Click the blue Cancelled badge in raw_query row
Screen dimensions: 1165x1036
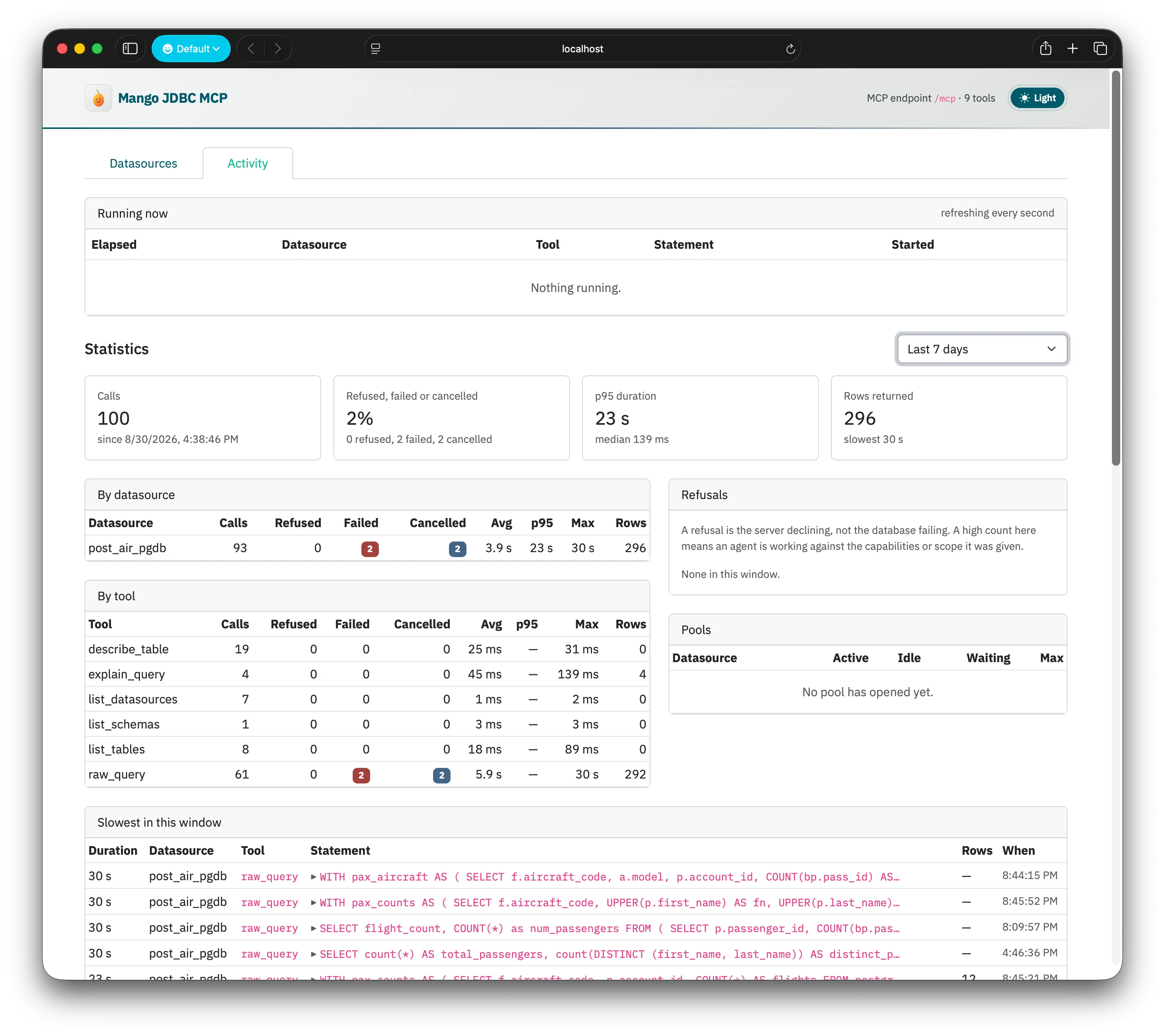pyautogui.click(x=442, y=775)
